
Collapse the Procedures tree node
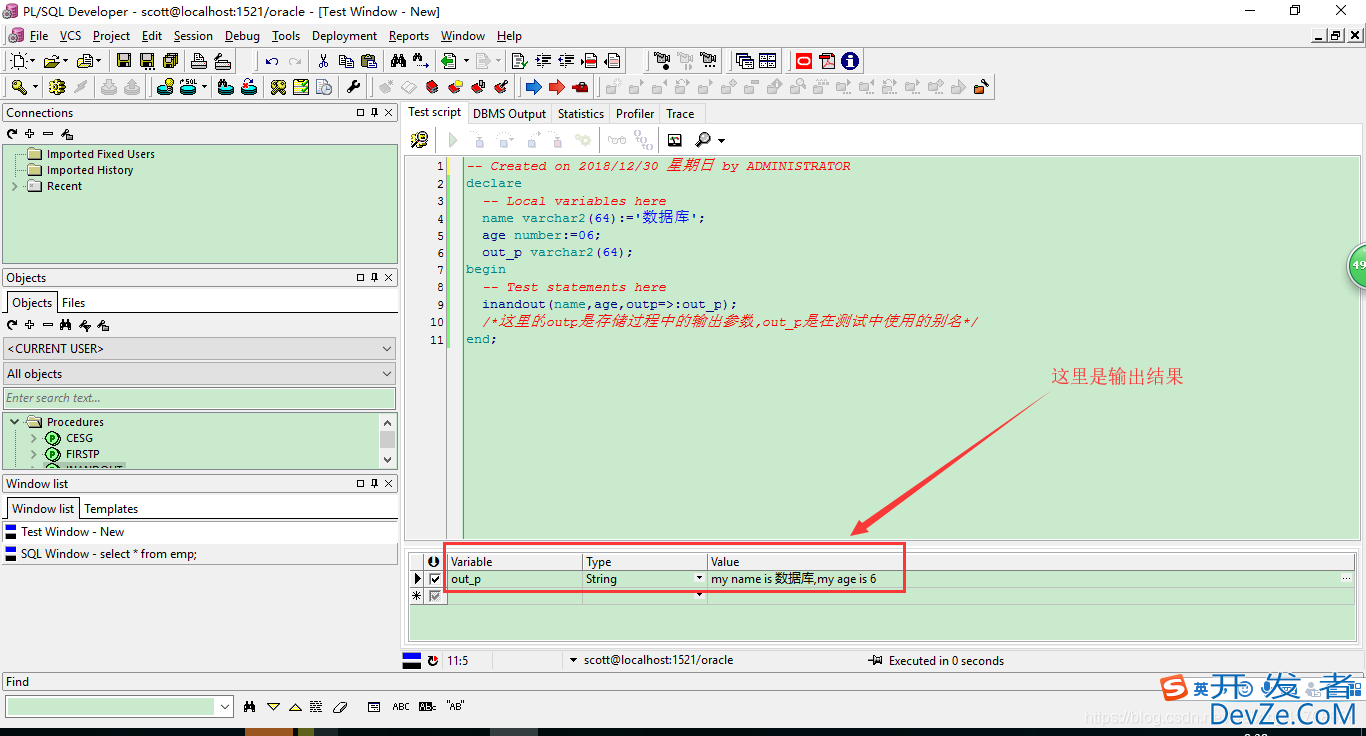[14, 422]
